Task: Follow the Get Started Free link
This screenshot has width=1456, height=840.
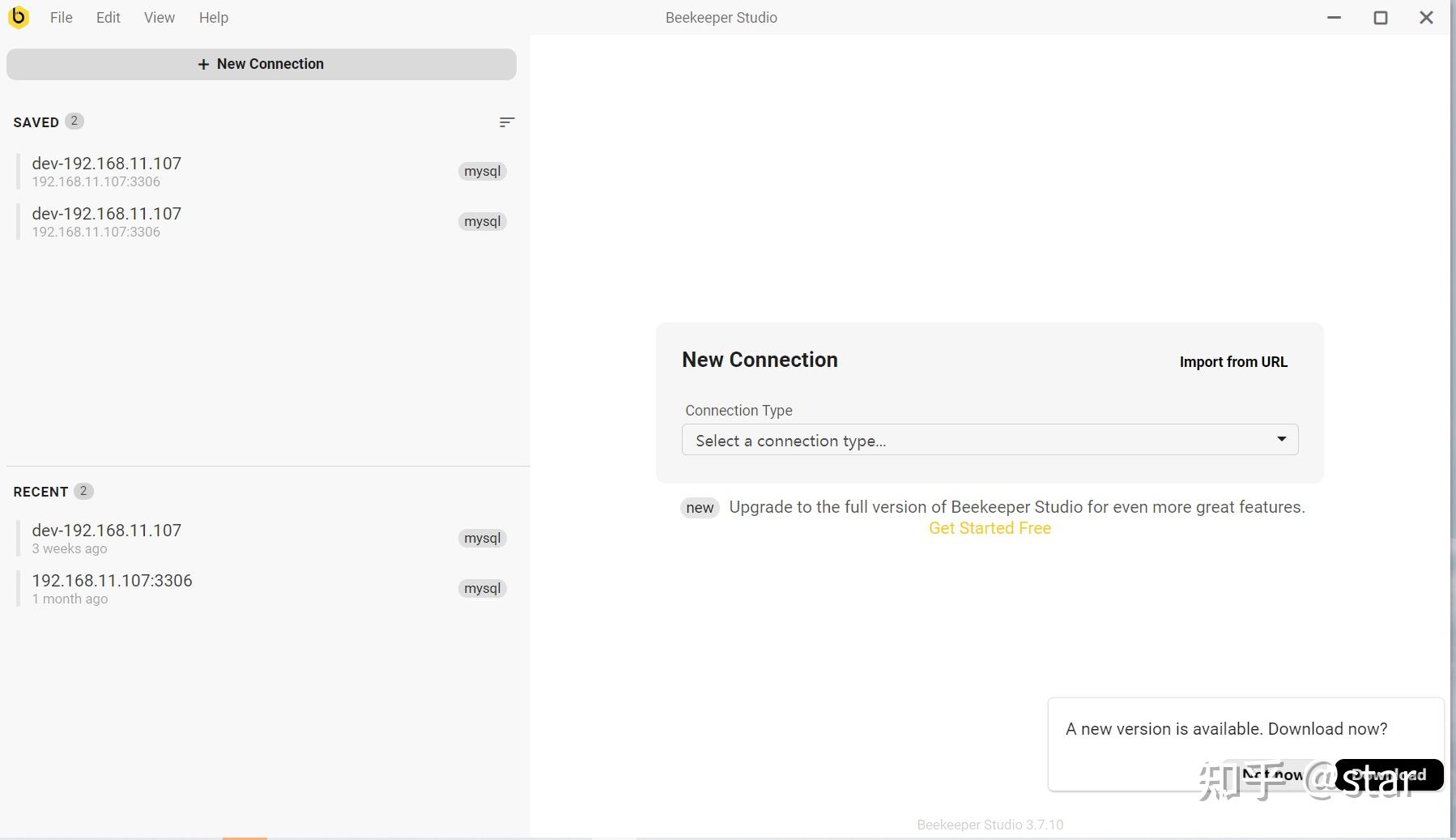Action: pyautogui.click(x=990, y=528)
